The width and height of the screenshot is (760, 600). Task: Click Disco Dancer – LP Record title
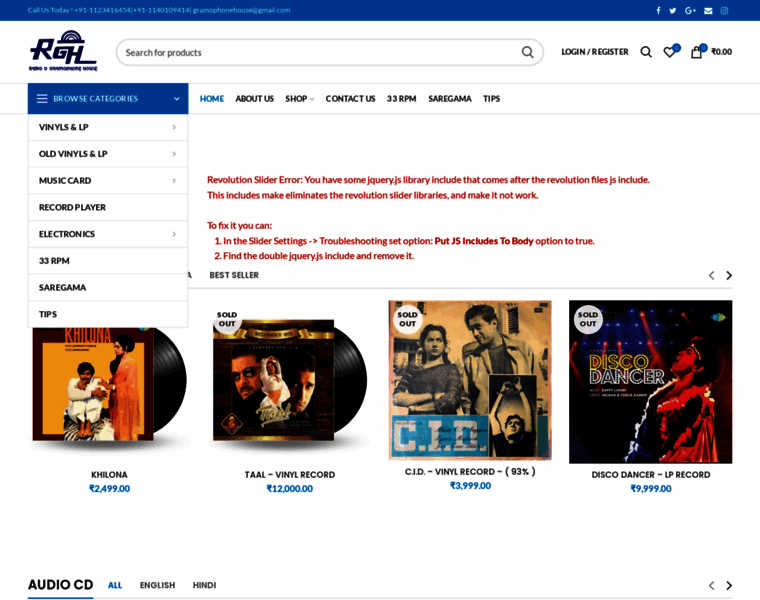(651, 475)
